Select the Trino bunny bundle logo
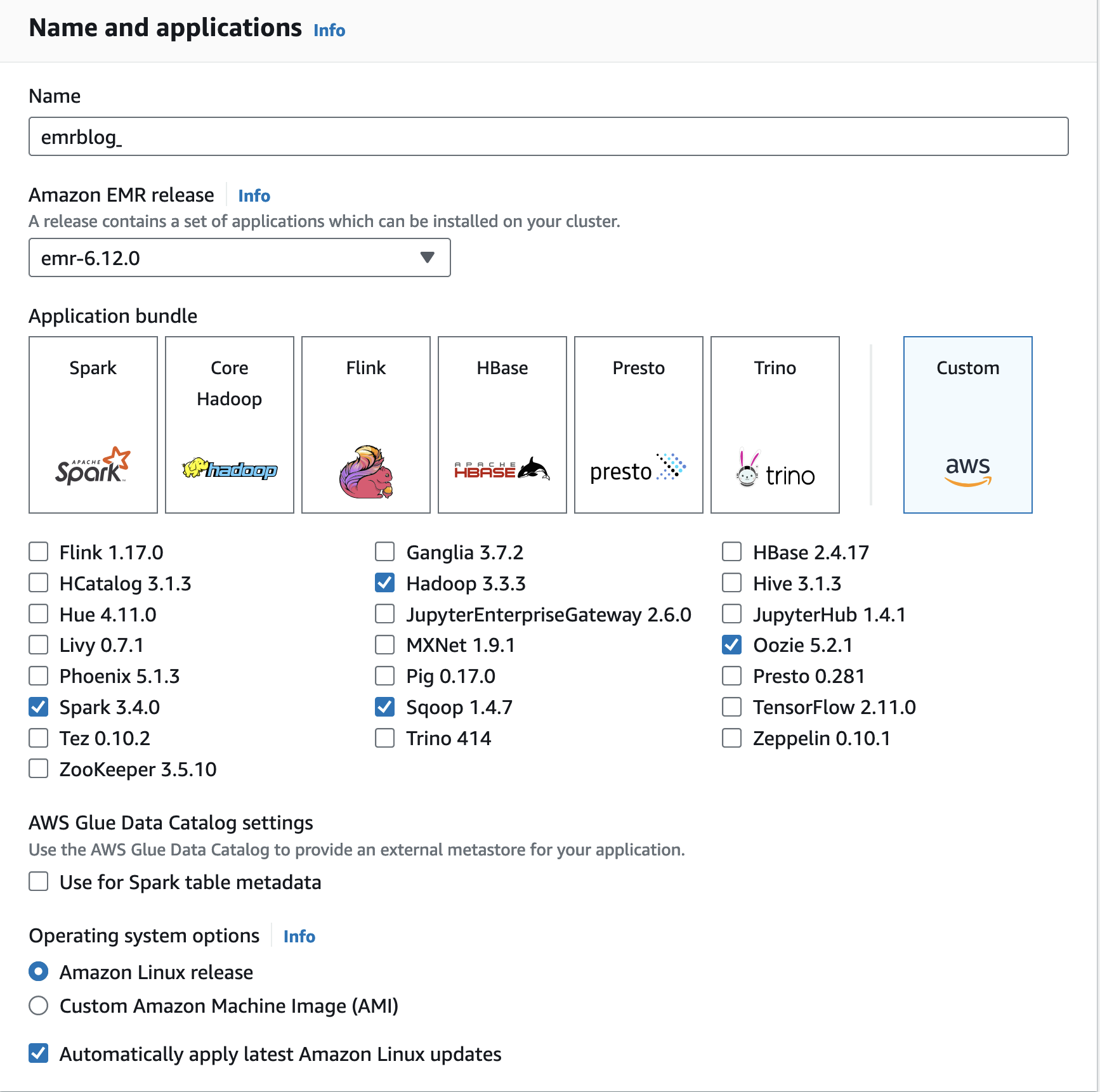Image resolution: width=1100 pixels, height=1092 pixels. coord(775,469)
